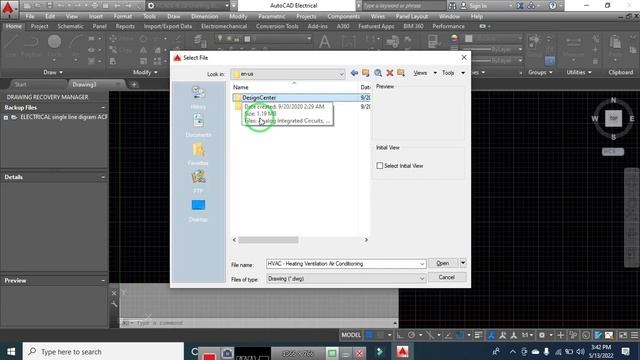Click red X delete icon in dialog
This screenshot has height=360, width=640.
pos(390,73)
